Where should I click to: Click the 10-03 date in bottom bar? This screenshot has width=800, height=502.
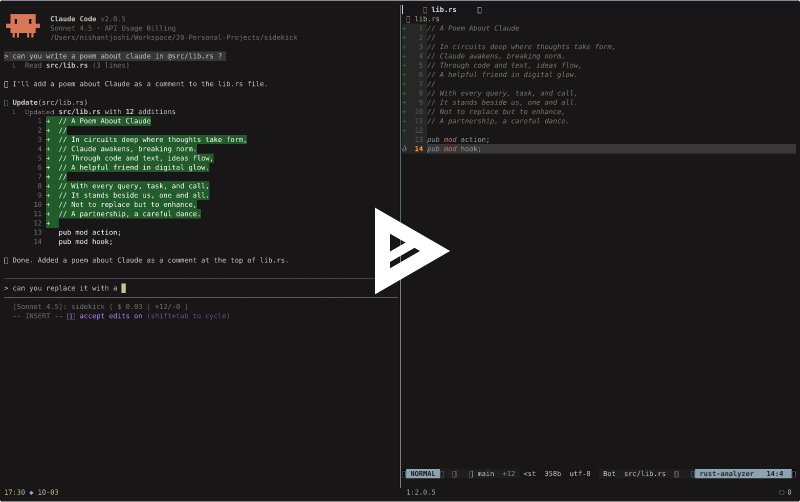pos(47,492)
